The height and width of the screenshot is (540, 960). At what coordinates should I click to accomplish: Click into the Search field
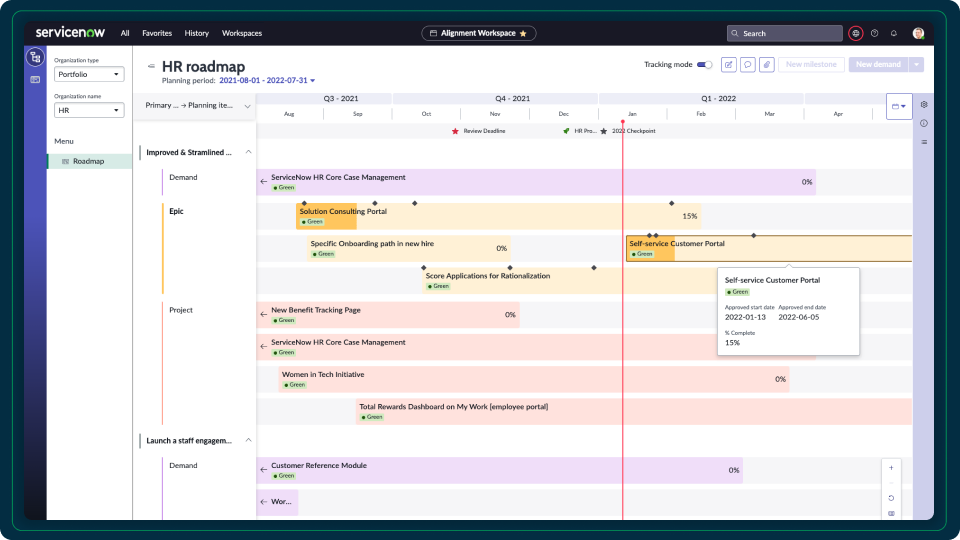[x=790, y=33]
